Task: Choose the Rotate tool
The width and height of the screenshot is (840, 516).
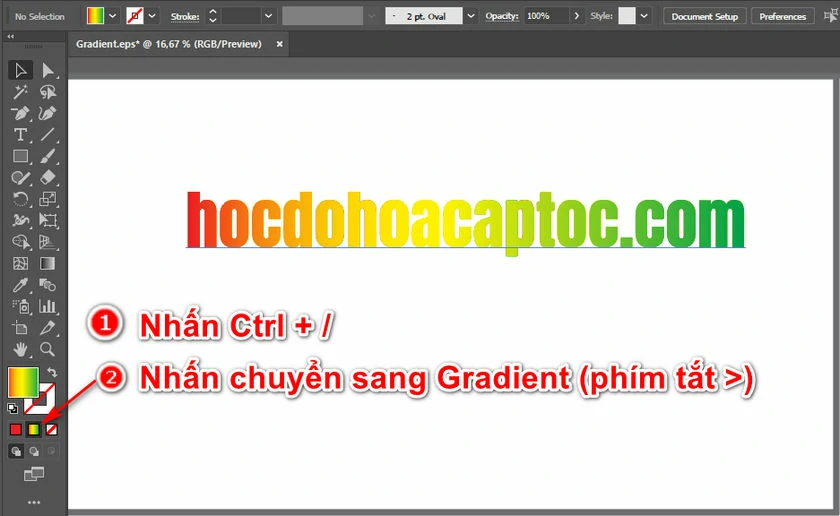Action: point(20,199)
